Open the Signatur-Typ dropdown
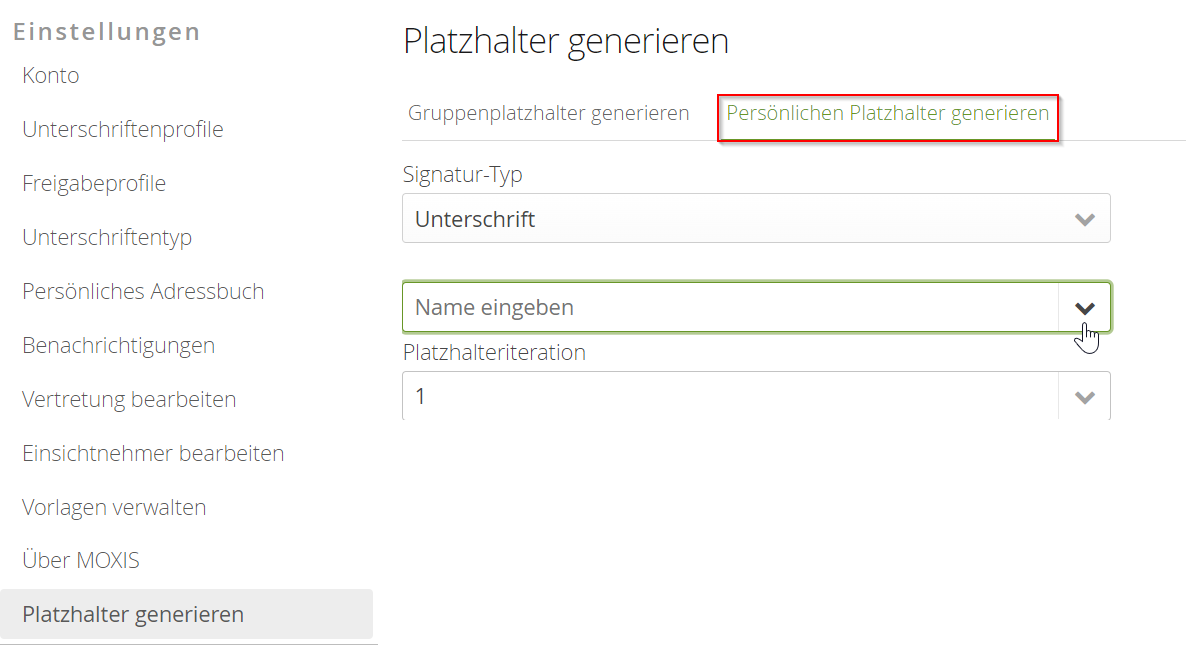The image size is (1186, 666). 1084,218
